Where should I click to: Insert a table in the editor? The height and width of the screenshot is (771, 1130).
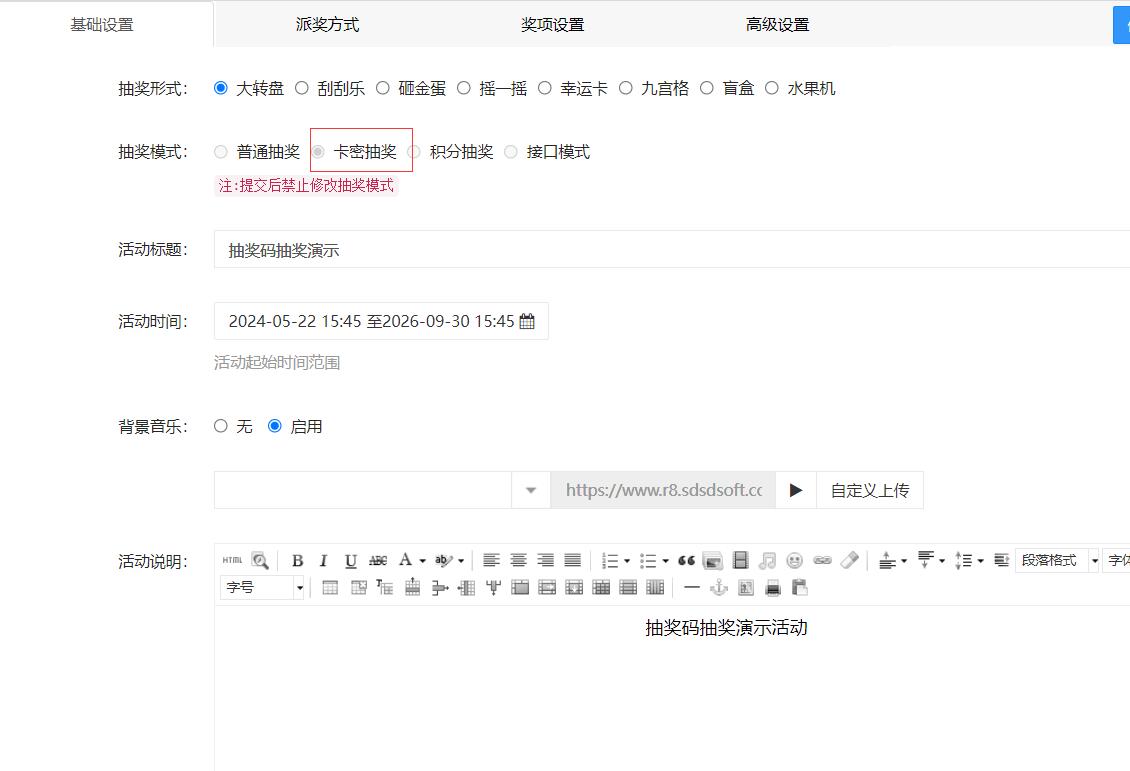pos(330,587)
